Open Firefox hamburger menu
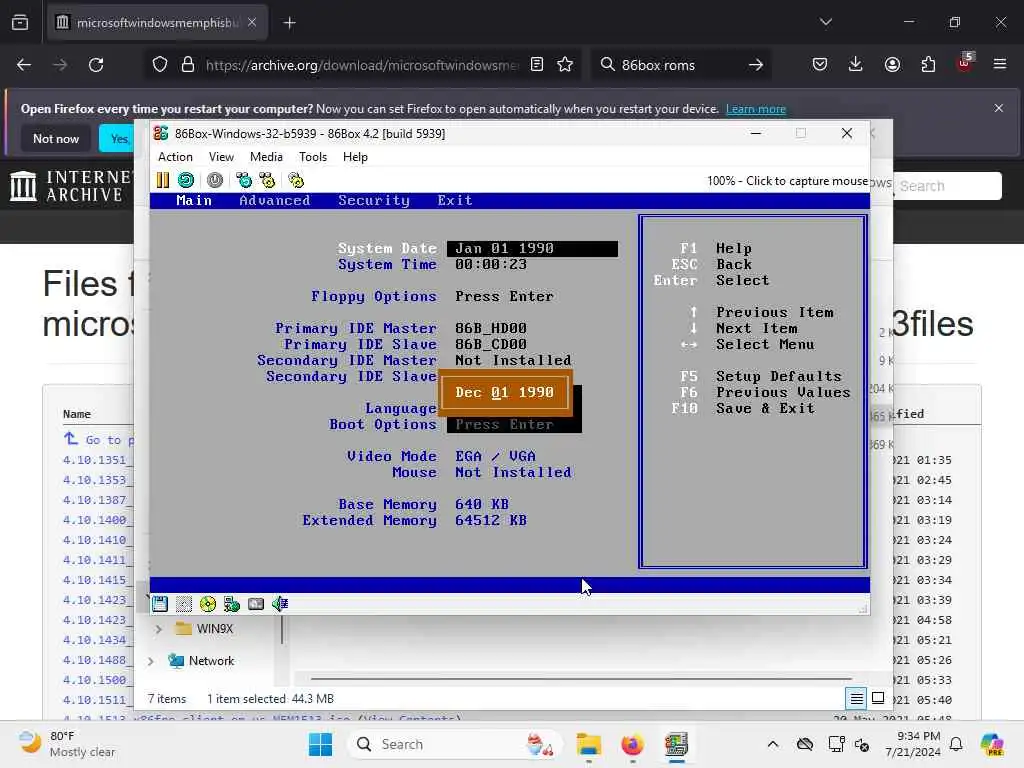The width and height of the screenshot is (1024, 768). [1000, 65]
